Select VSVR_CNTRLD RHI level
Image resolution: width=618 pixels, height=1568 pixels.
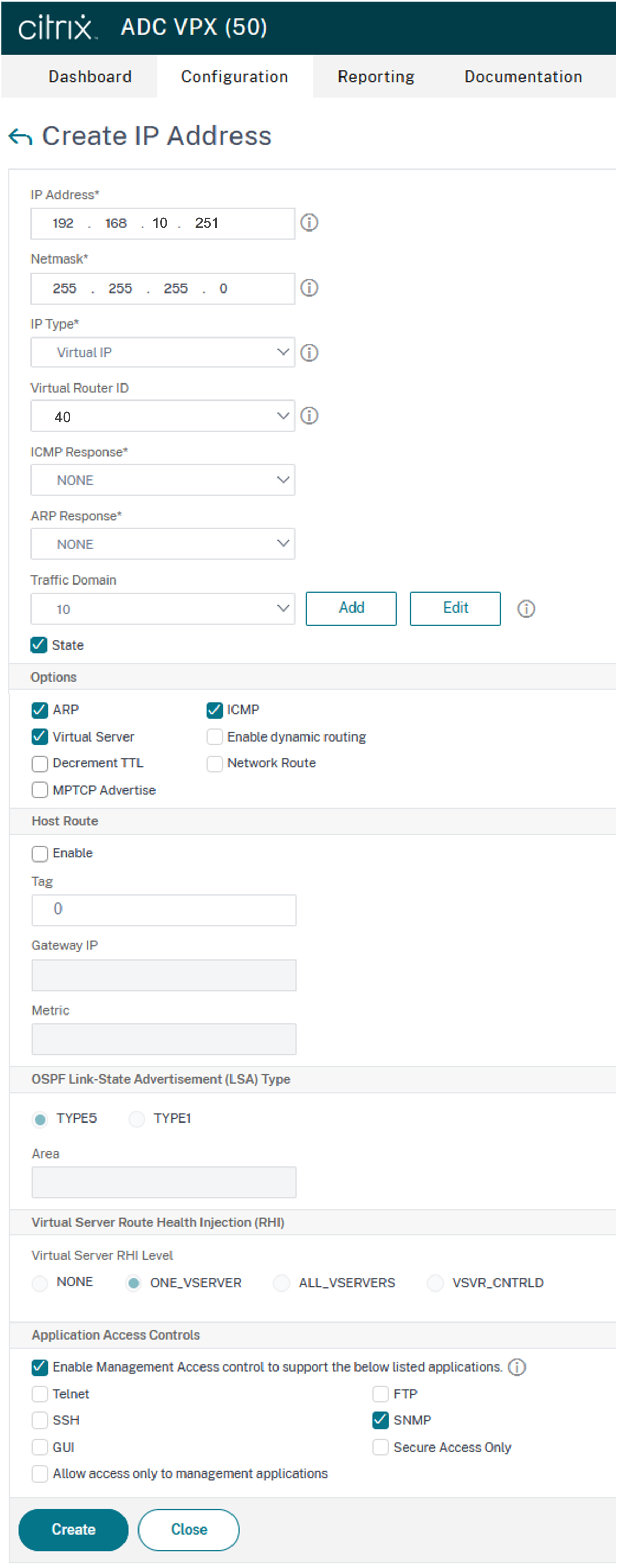tap(436, 1283)
